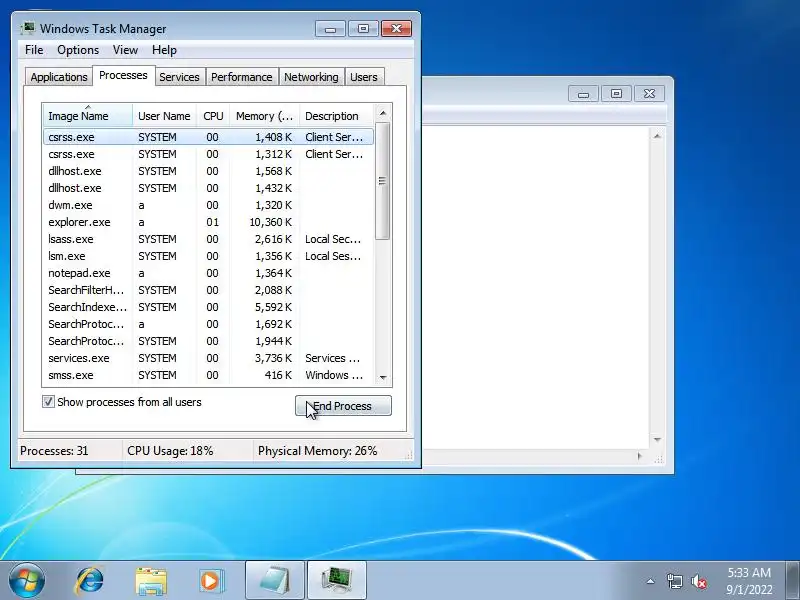This screenshot has width=800, height=600.
Task: Click Notepad vertical scroll down arrow
Action: (657, 439)
